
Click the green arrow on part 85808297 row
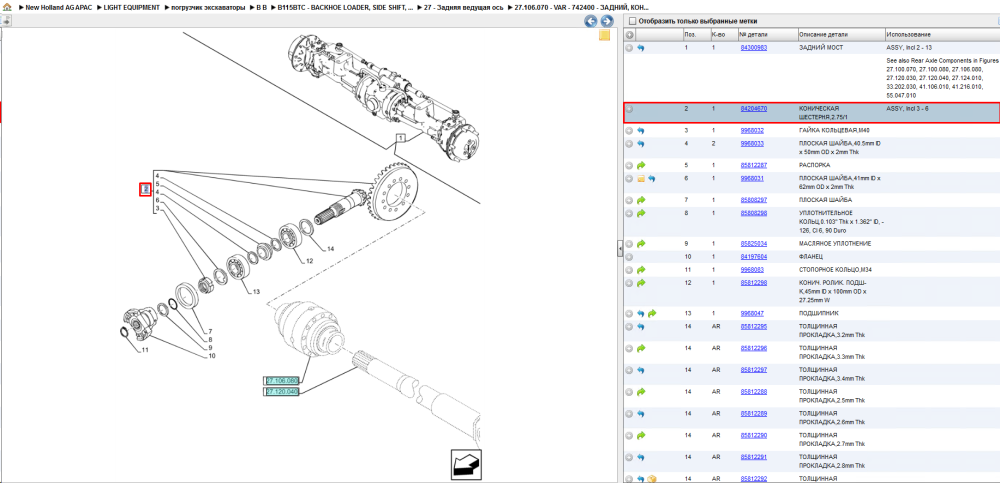pyautogui.click(x=640, y=200)
